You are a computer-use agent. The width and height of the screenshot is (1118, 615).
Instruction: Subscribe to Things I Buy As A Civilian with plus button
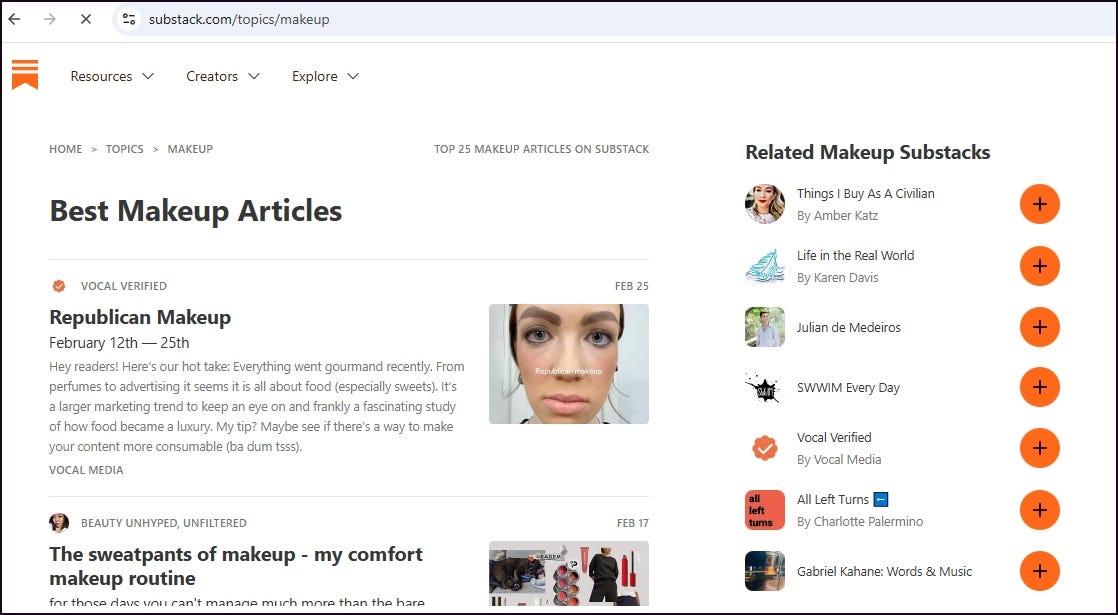1040,204
